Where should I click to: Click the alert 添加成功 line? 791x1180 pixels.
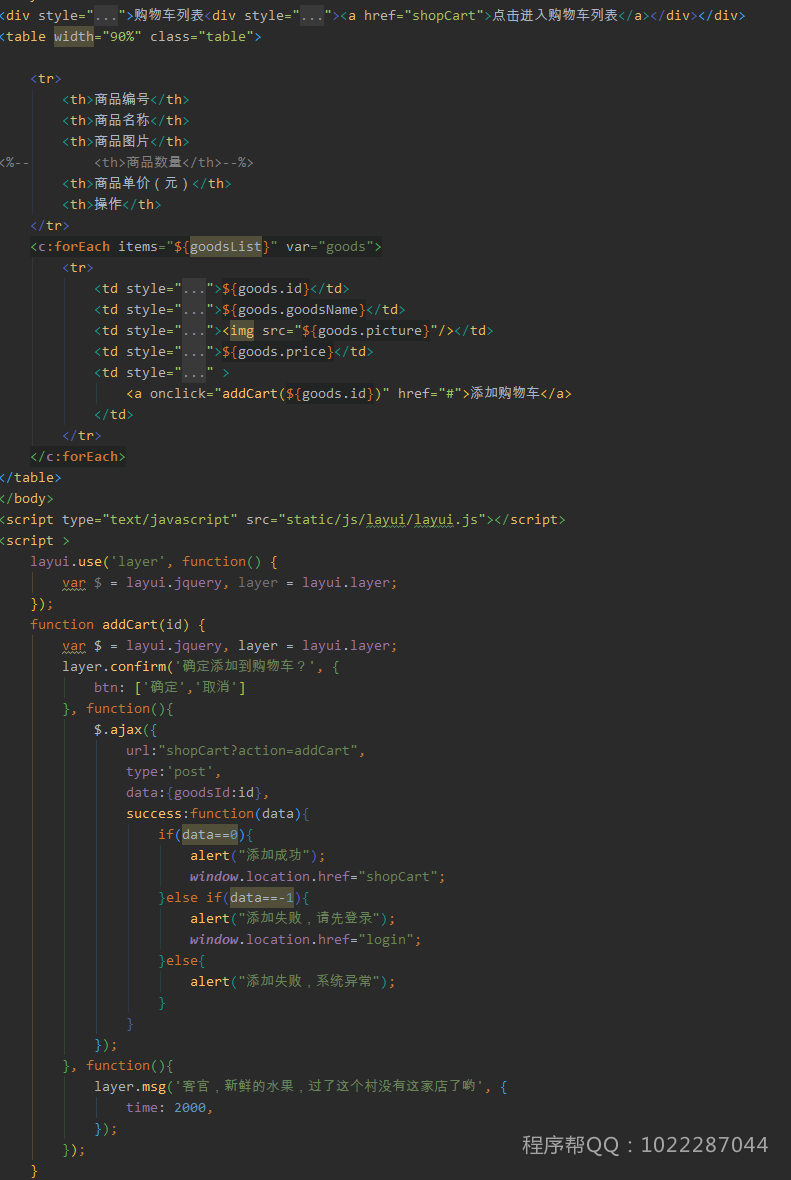click(x=258, y=856)
